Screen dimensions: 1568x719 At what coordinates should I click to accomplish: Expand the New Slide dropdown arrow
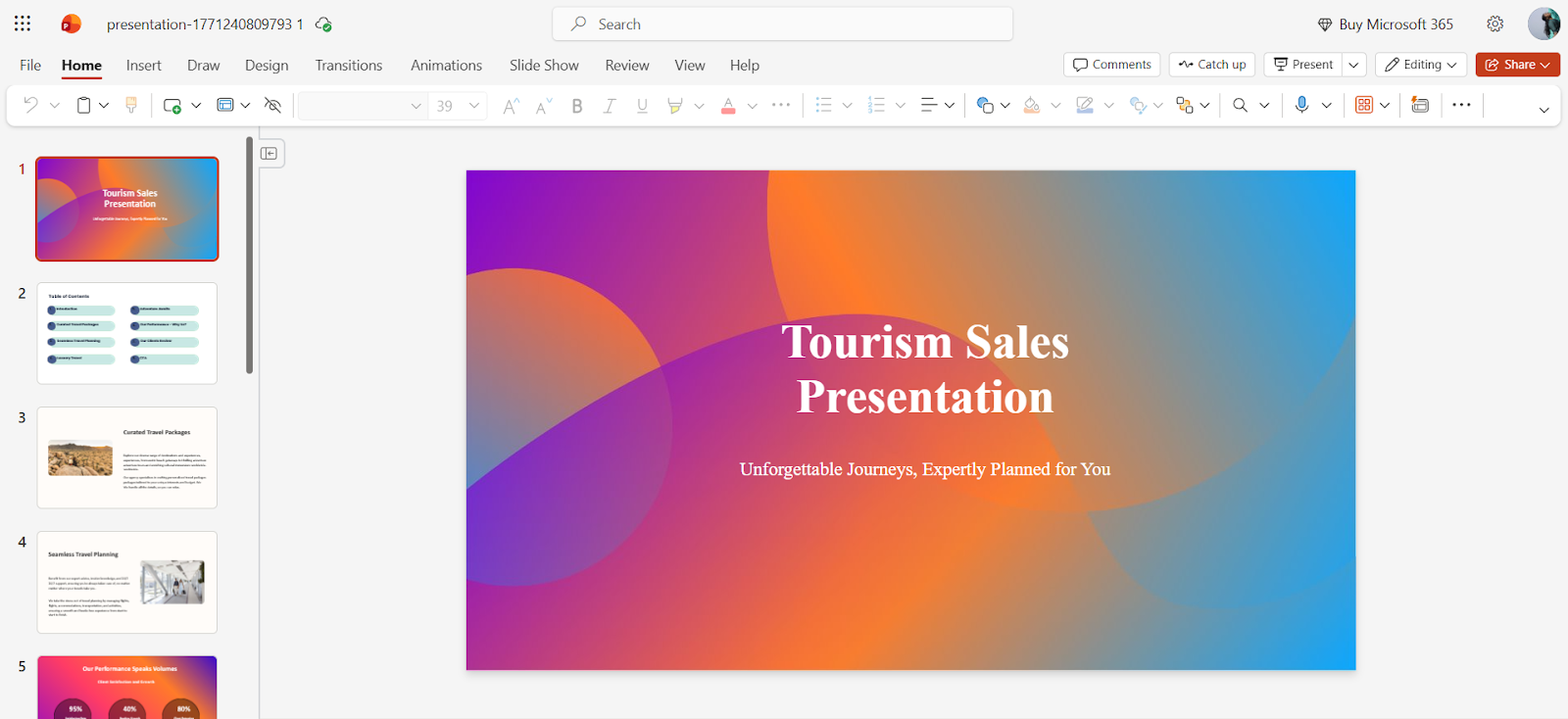pyautogui.click(x=196, y=105)
